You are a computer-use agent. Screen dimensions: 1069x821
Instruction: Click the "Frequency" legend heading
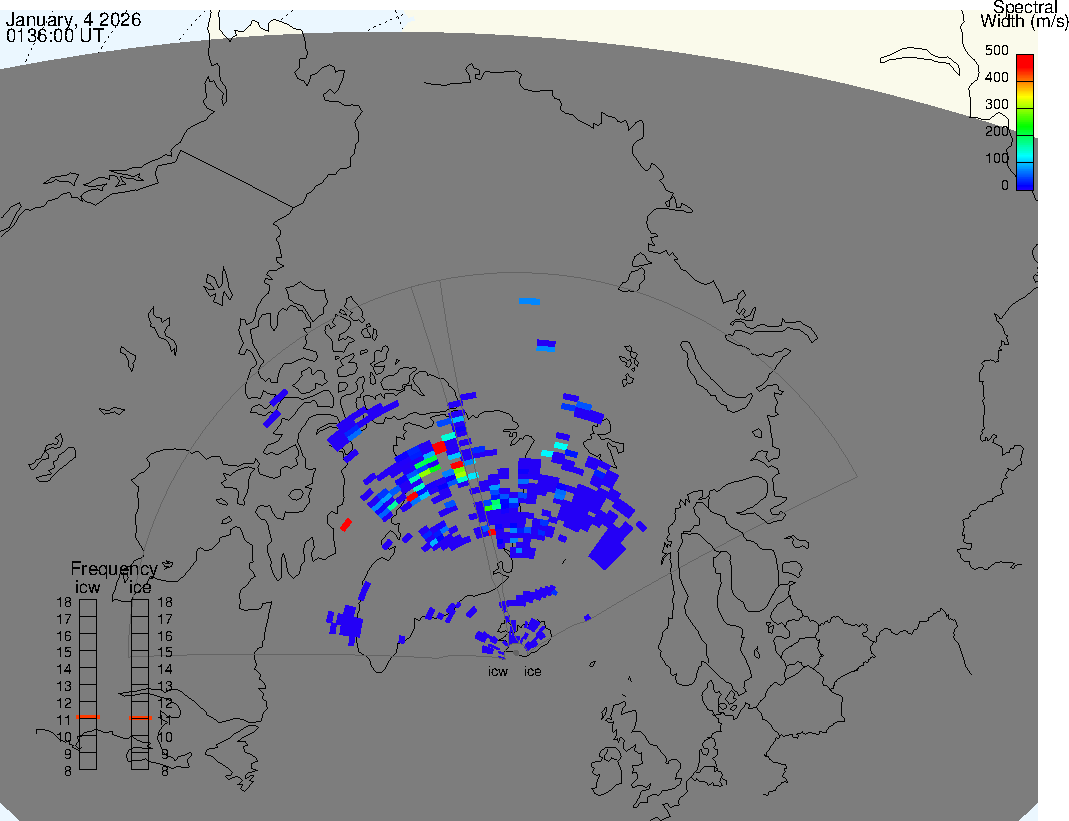tap(114, 569)
